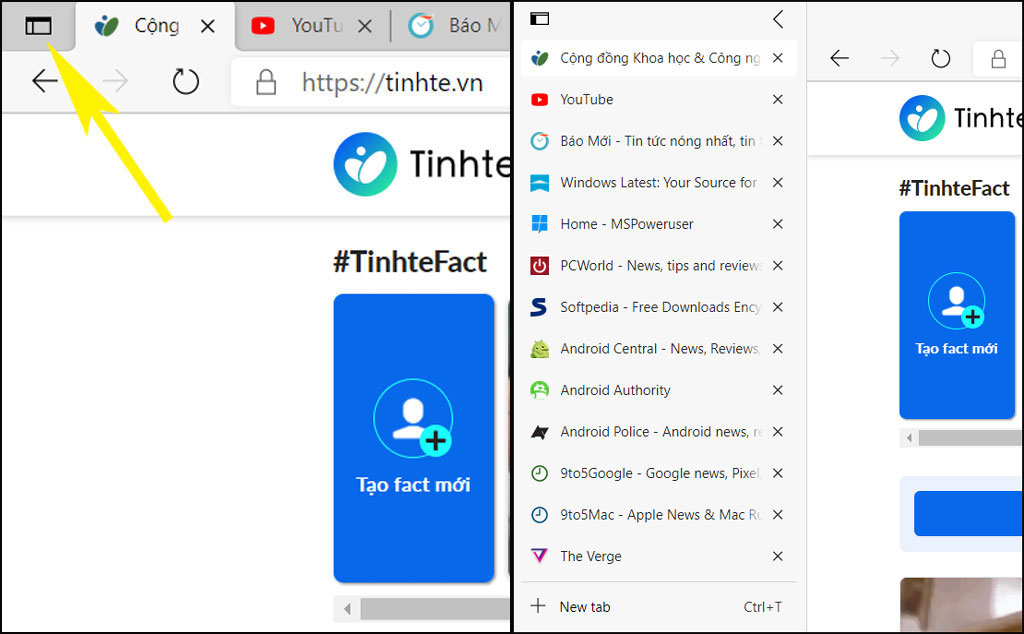
Task: Select 9to5Google vertical tab
Action: click(659, 473)
